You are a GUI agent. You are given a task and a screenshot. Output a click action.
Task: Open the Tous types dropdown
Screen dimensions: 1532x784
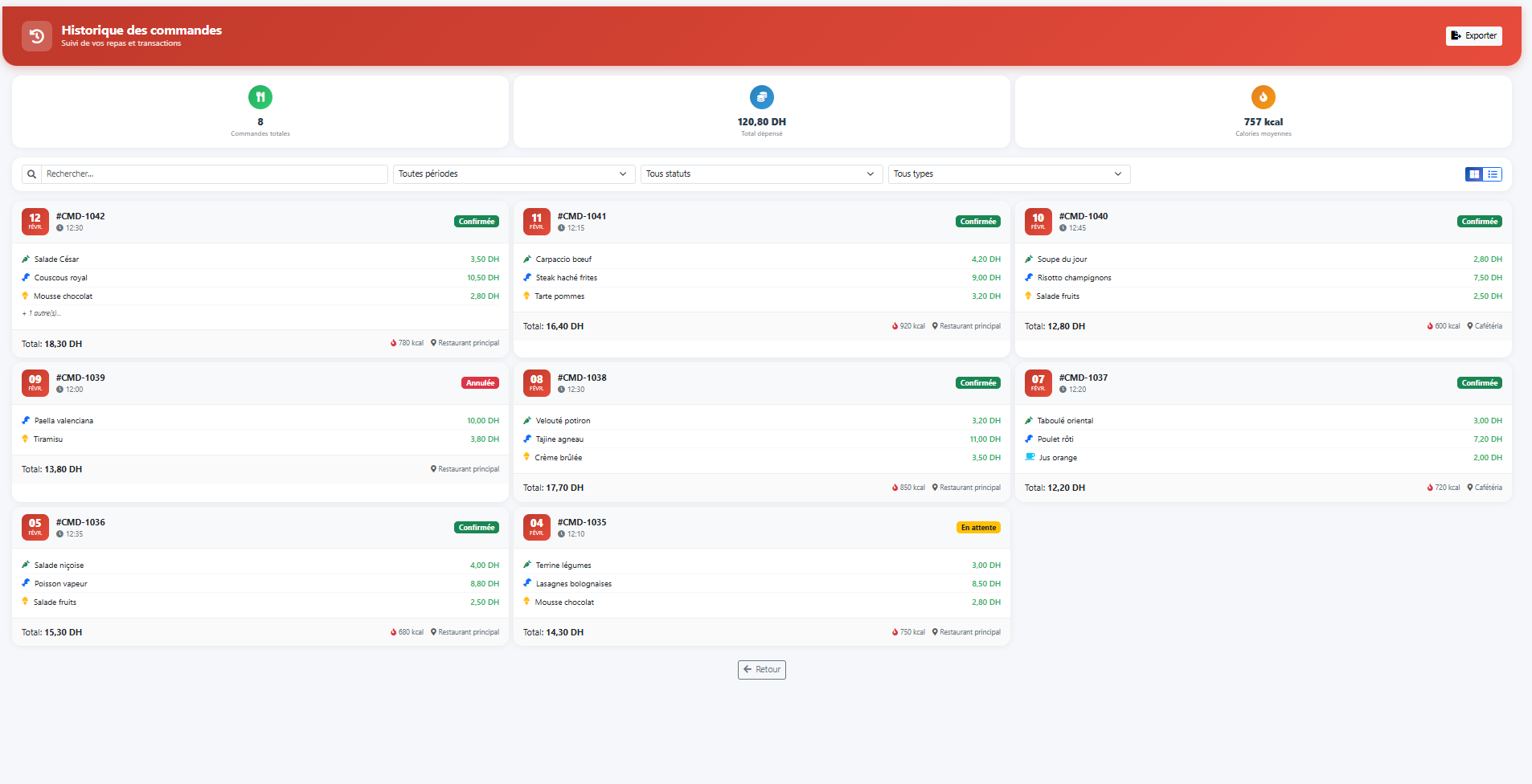[1008, 174]
